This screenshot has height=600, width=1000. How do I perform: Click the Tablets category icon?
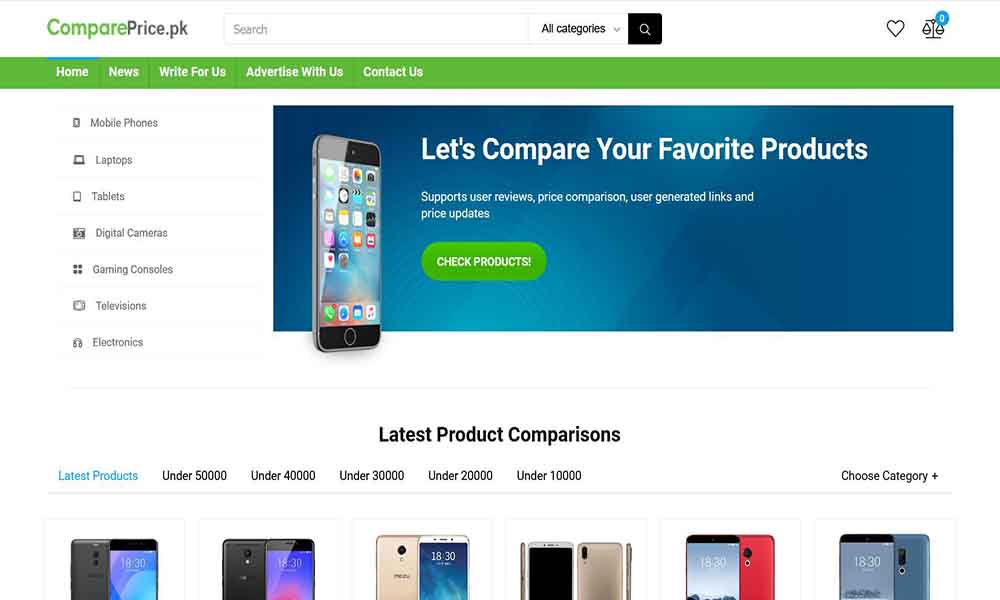click(x=77, y=196)
